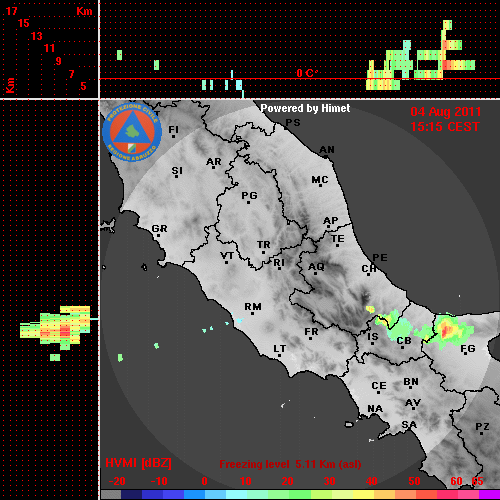Click the HVMI [dBZ] legend title
This screenshot has width=500, height=500.
point(138,463)
